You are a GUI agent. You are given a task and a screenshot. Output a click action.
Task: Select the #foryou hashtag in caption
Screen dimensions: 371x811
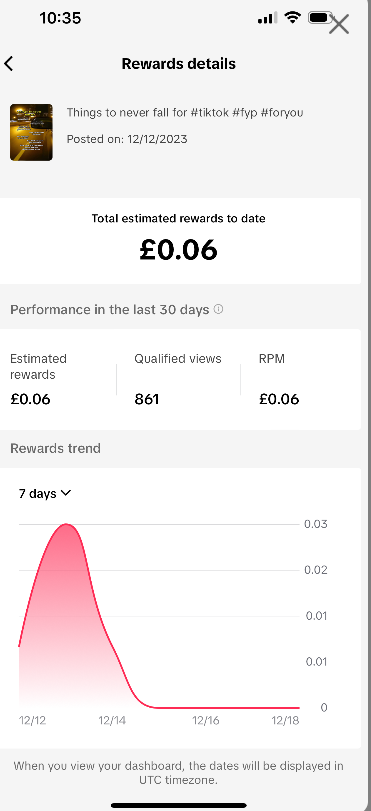pos(282,112)
